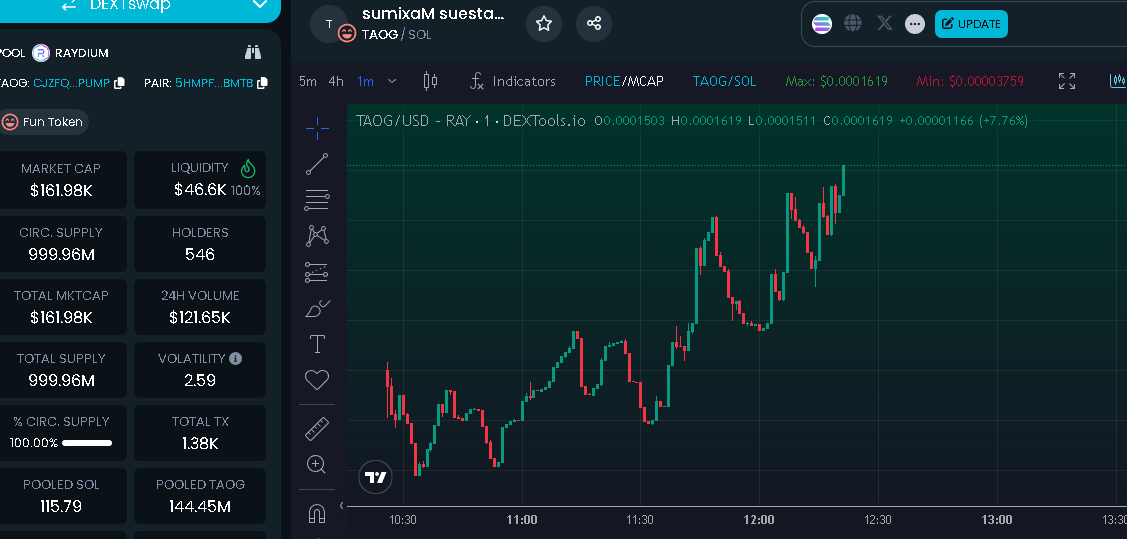Switch chart to MCAP mode
Screen dimensions: 1127x539
coord(645,81)
